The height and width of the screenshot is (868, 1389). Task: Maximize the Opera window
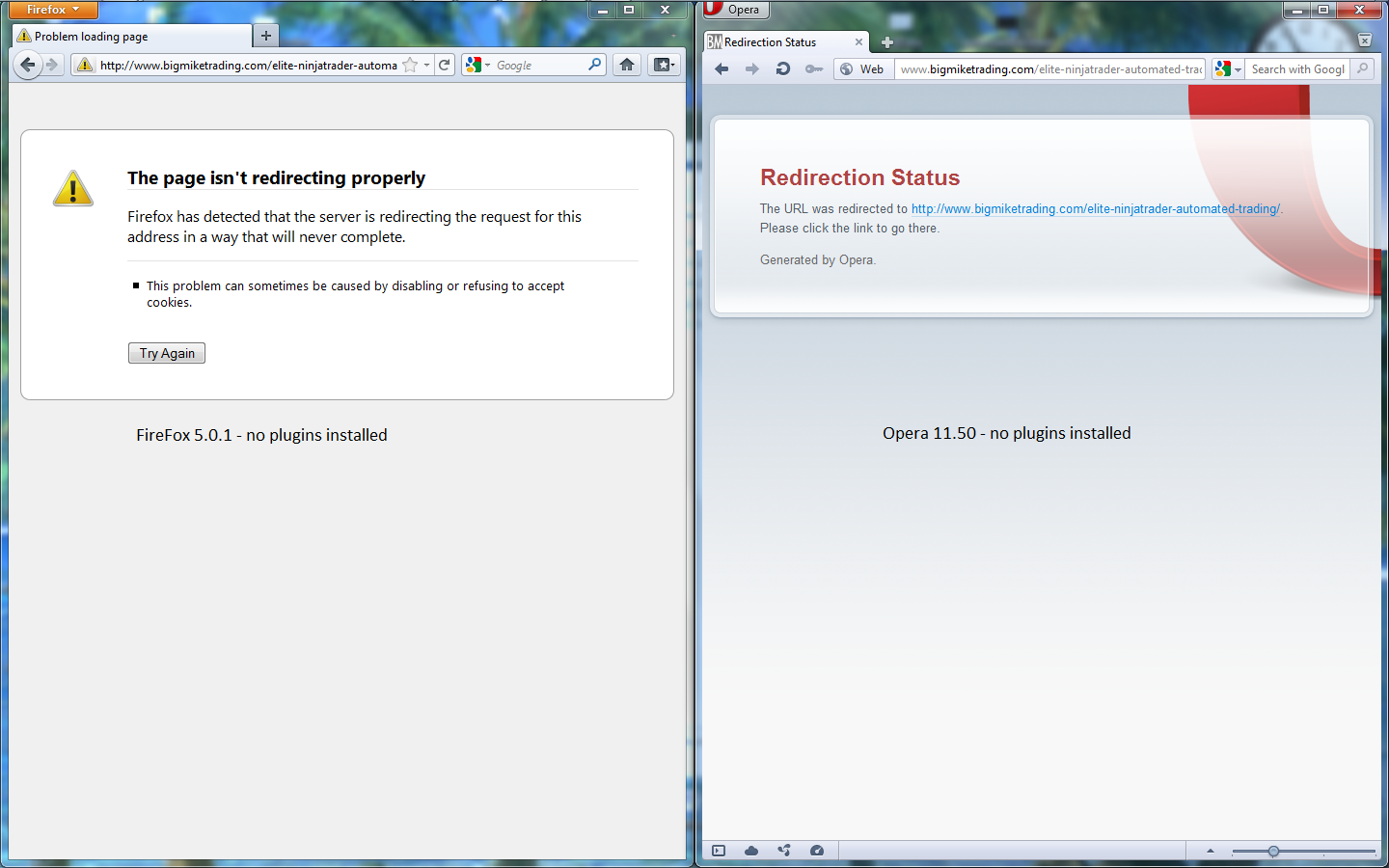(x=1323, y=10)
